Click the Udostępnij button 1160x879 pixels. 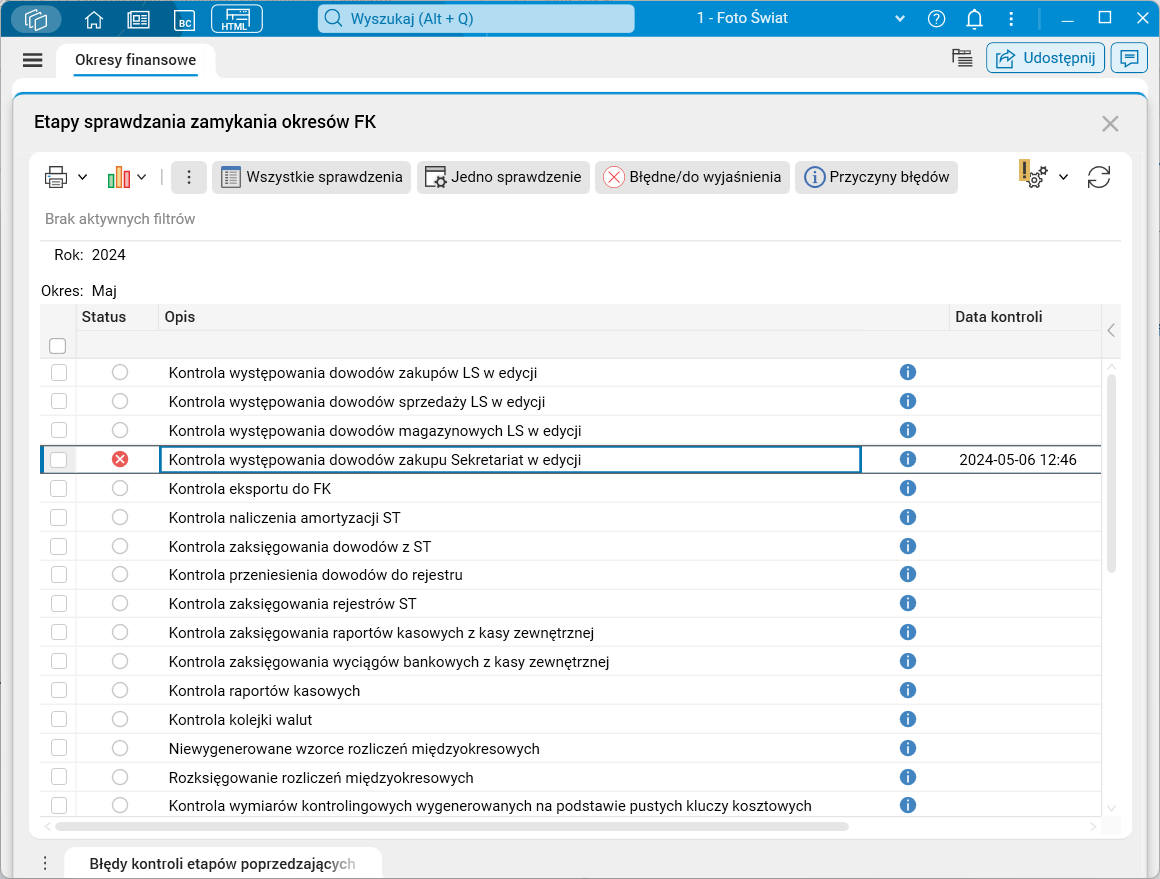click(x=1045, y=57)
